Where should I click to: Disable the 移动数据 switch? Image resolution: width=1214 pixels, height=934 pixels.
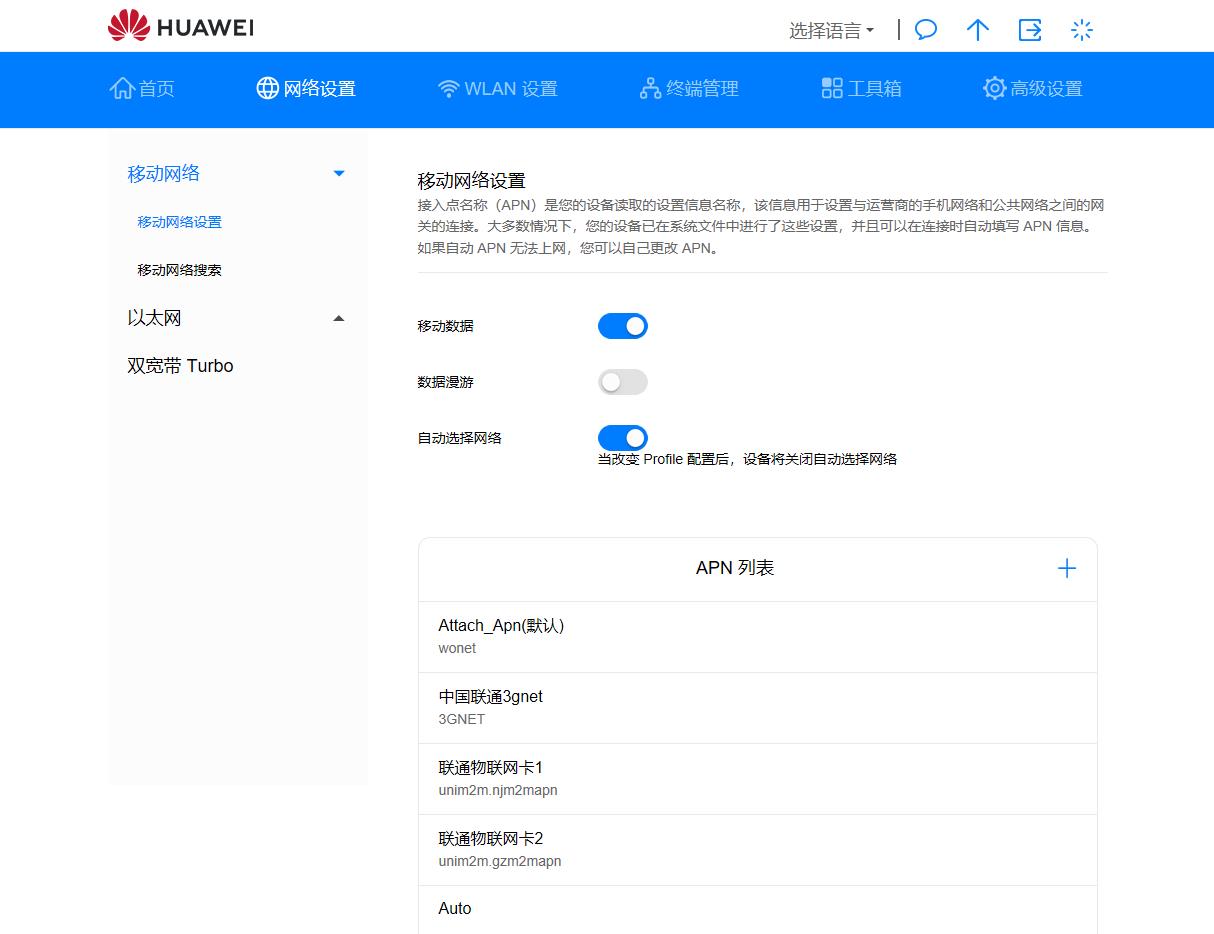pos(622,325)
